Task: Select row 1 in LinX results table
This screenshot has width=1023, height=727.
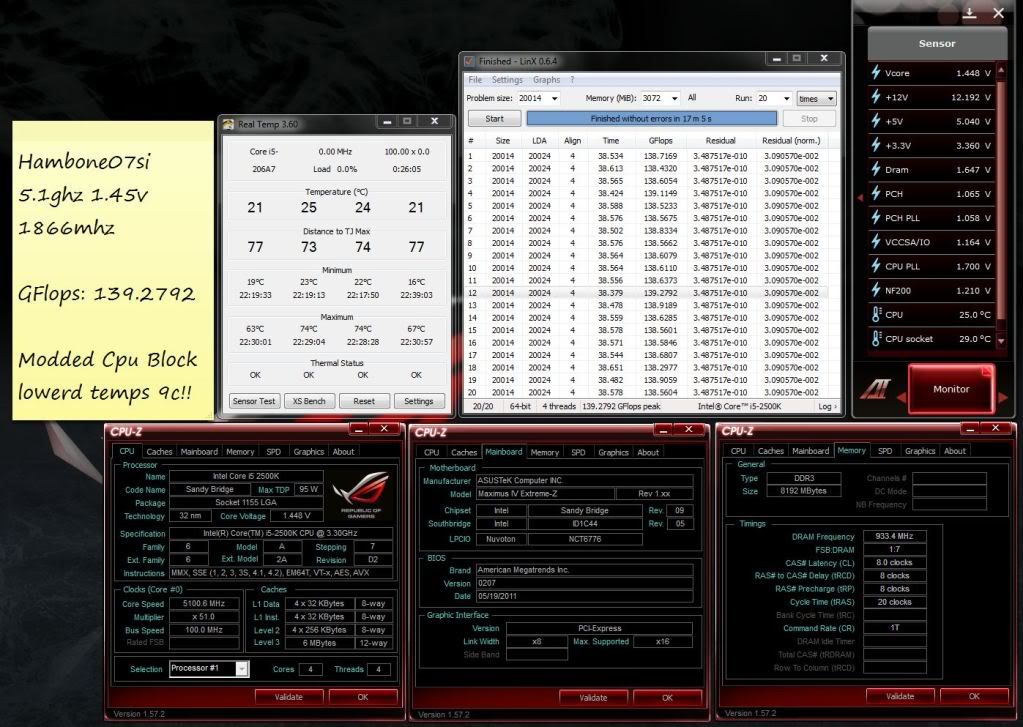Action: click(647, 156)
